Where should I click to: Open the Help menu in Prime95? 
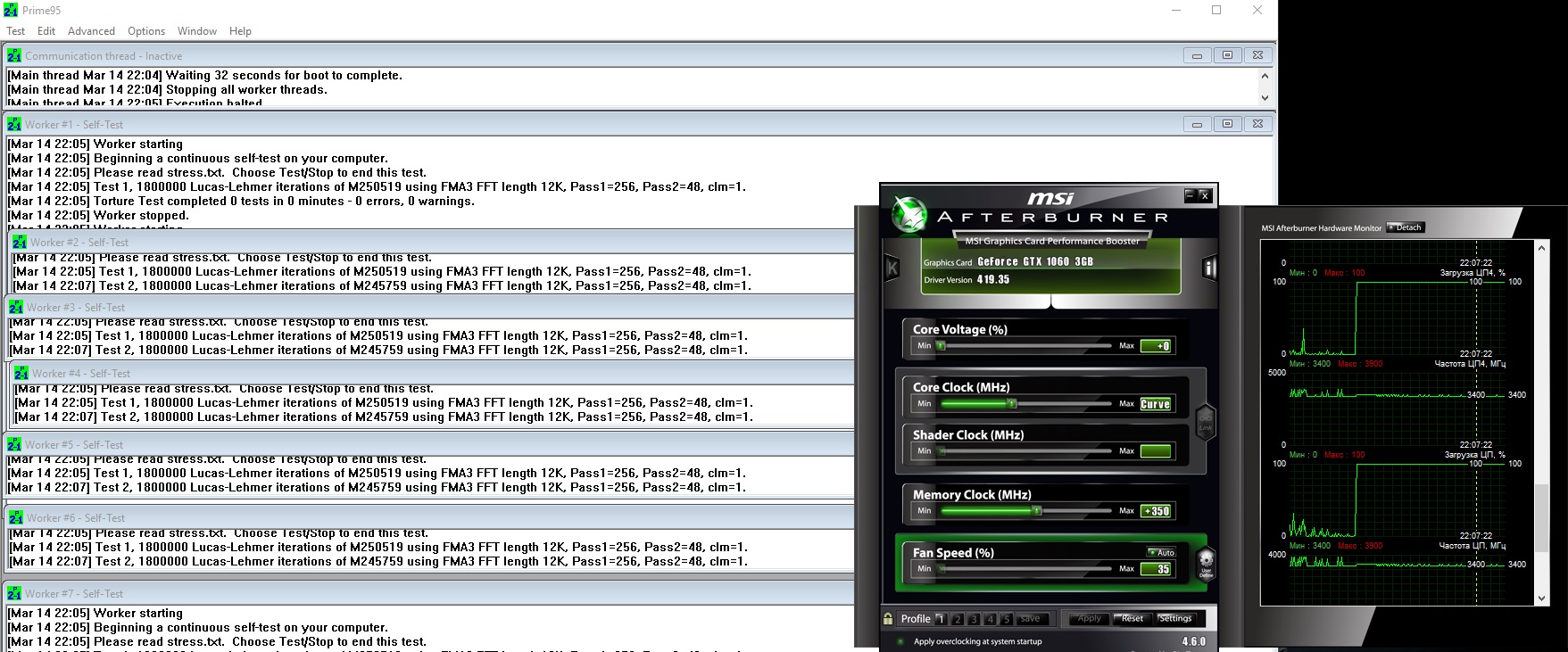point(240,31)
